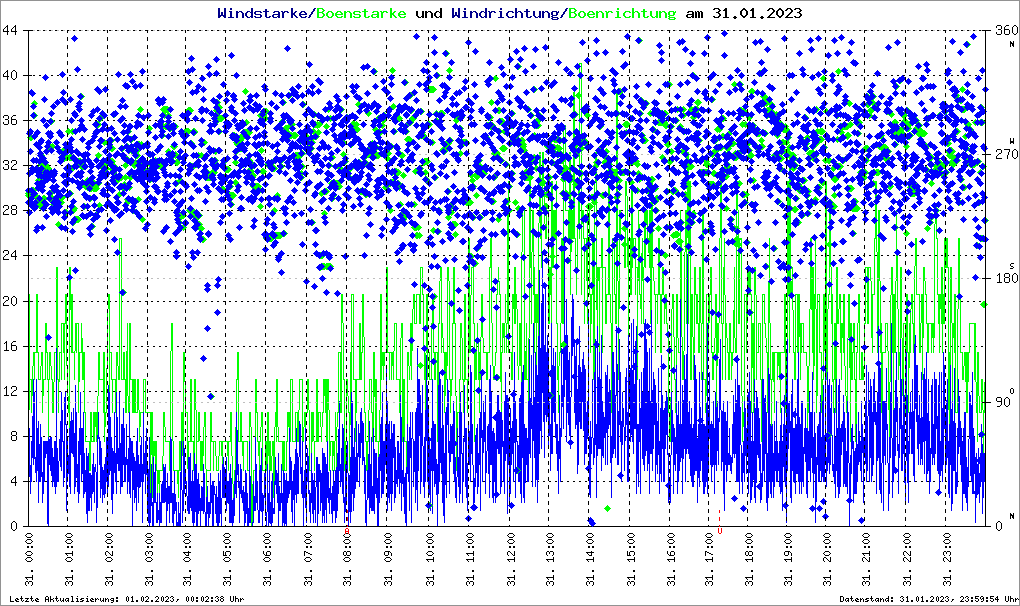Click the 90 O direction axis label
The width and height of the screenshot is (1020, 606).
(x=1004, y=402)
